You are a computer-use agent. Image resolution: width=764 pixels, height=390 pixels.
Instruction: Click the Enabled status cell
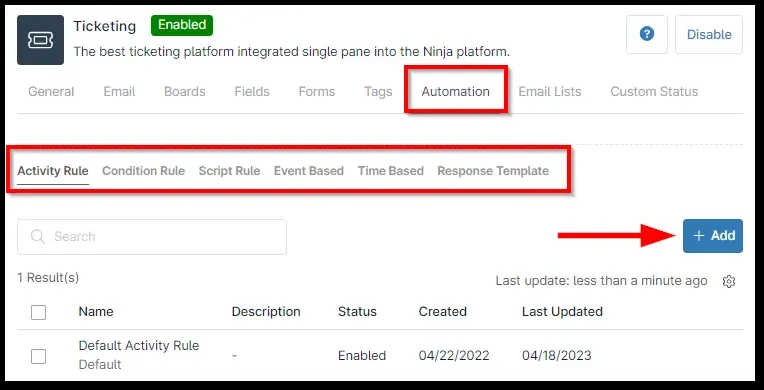click(362, 356)
